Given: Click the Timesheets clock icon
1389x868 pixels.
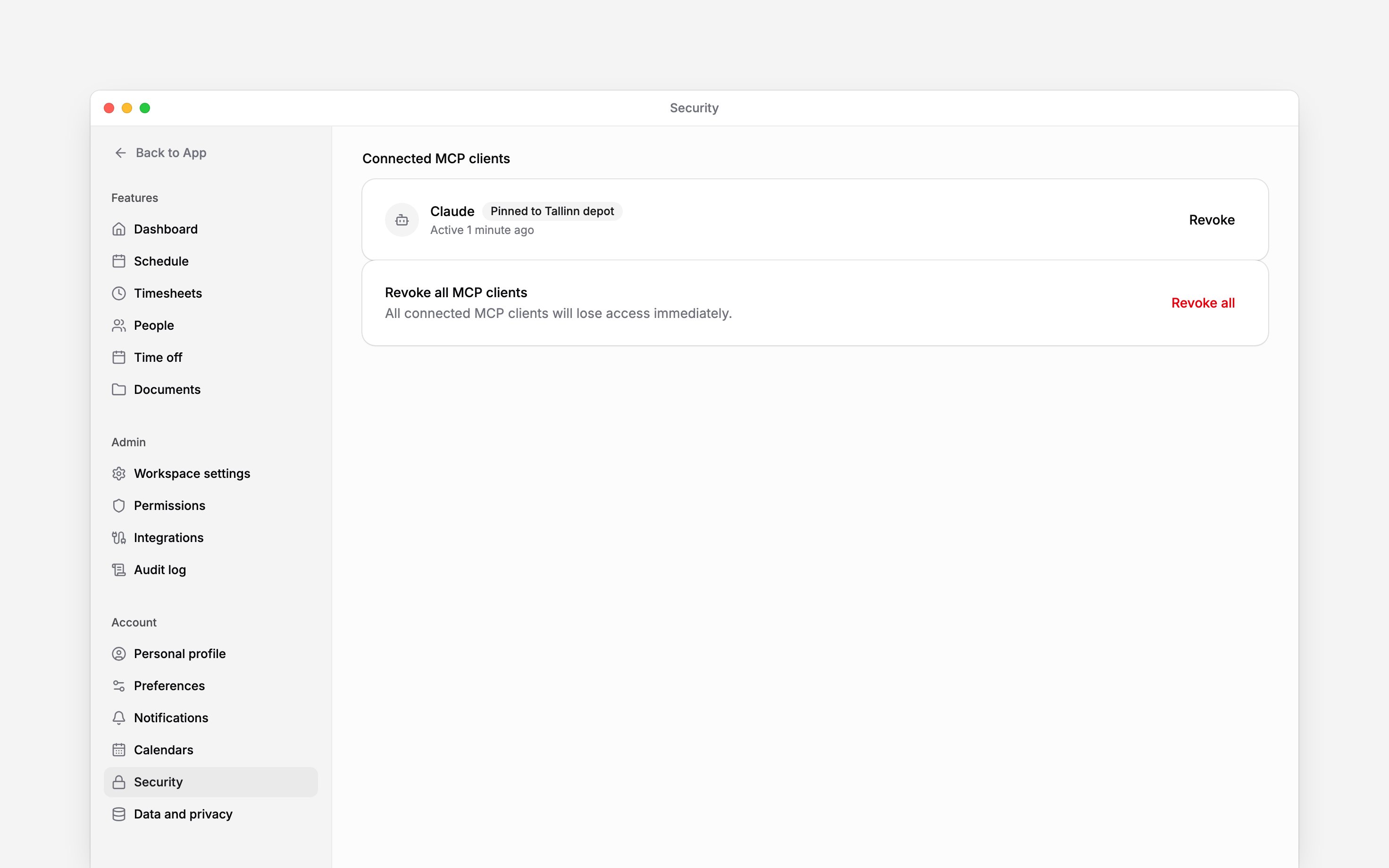Looking at the screenshot, I should coord(119,293).
